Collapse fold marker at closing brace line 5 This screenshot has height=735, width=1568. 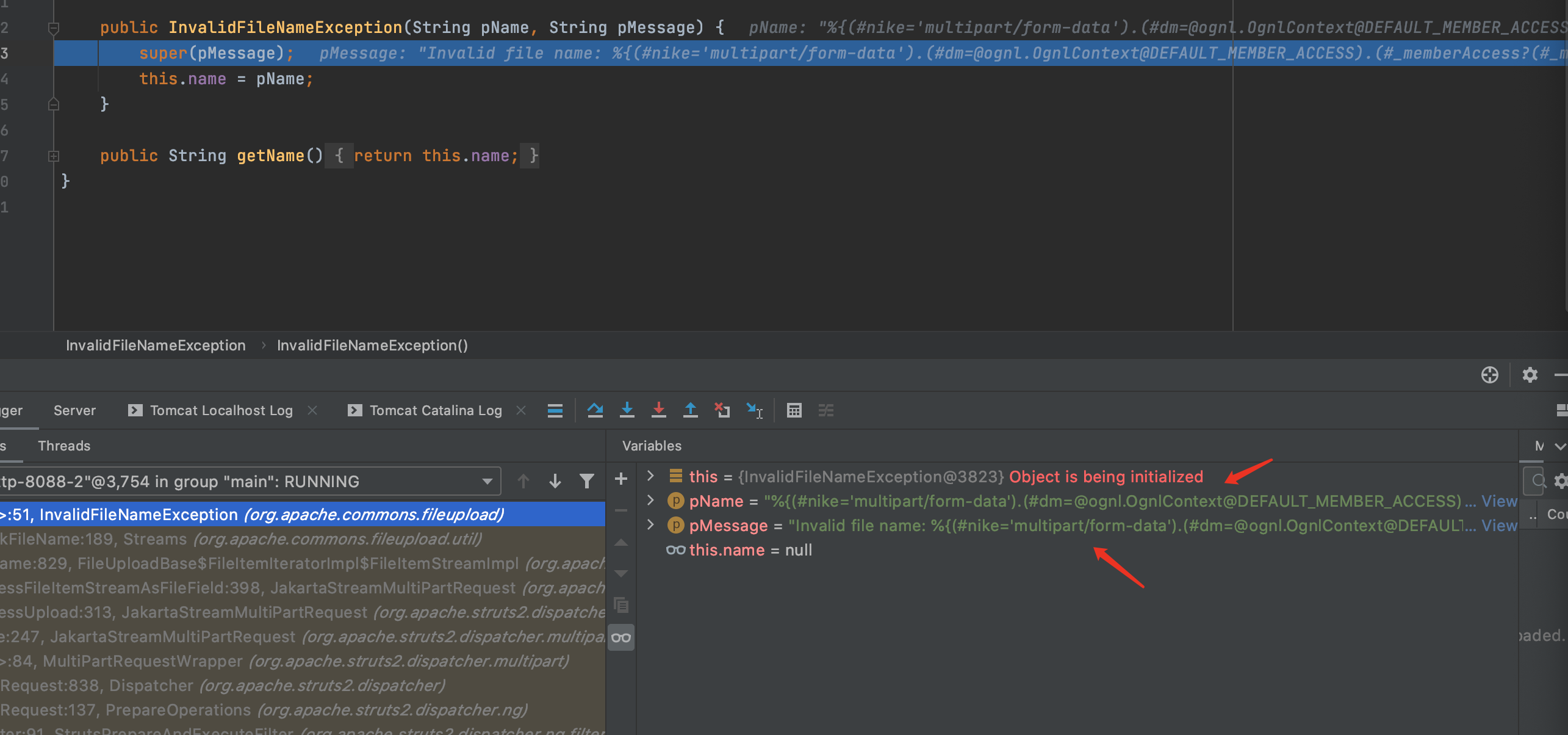tap(54, 104)
